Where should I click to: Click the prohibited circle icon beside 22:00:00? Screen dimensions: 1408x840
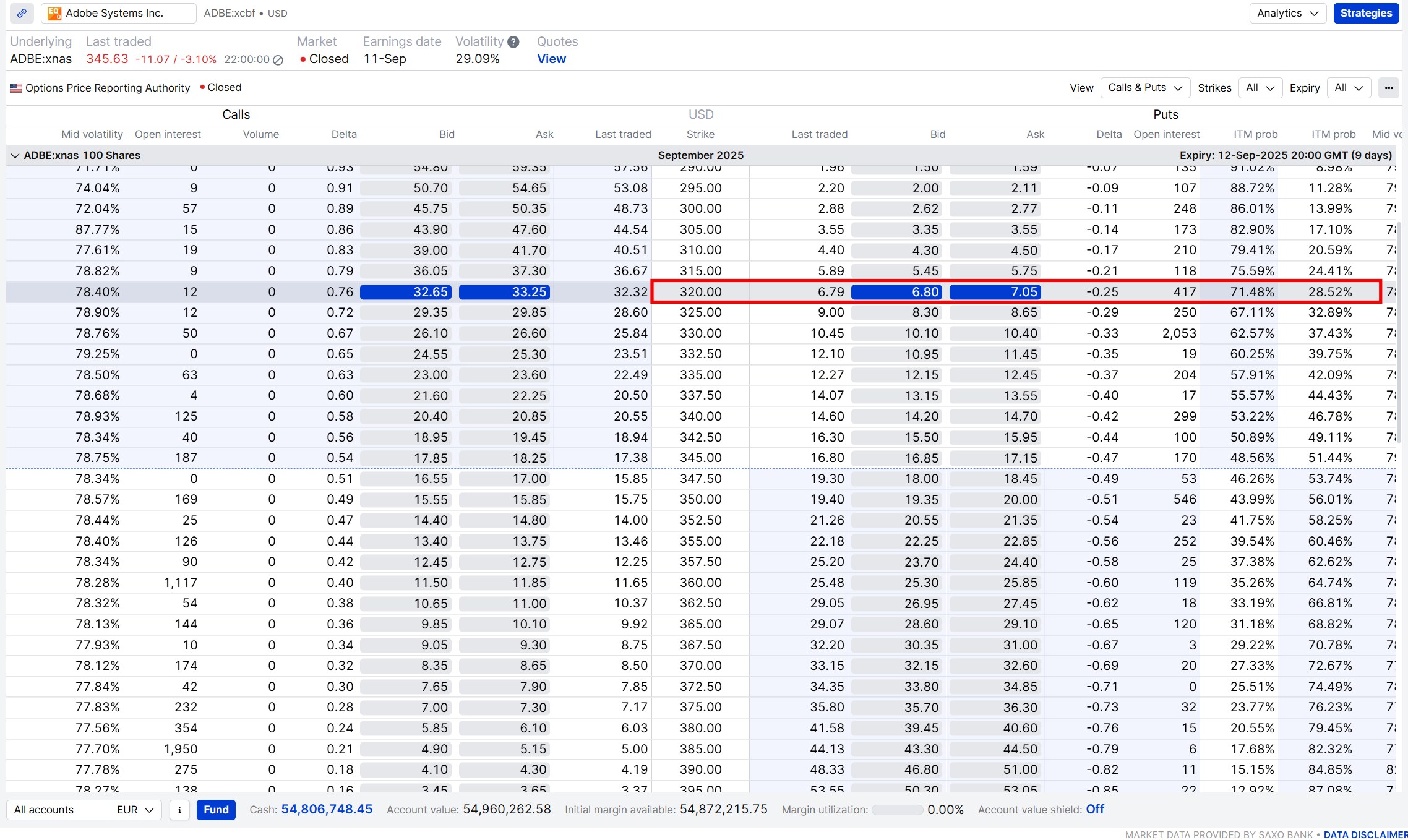(x=277, y=60)
